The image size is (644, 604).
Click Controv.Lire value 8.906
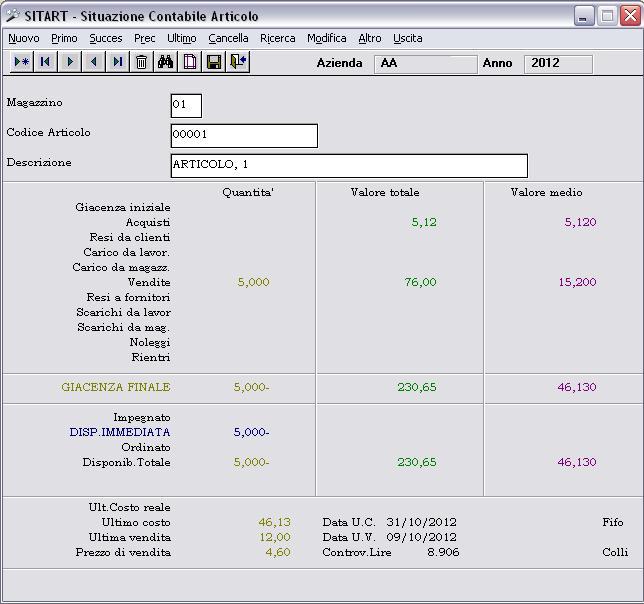pos(443,552)
